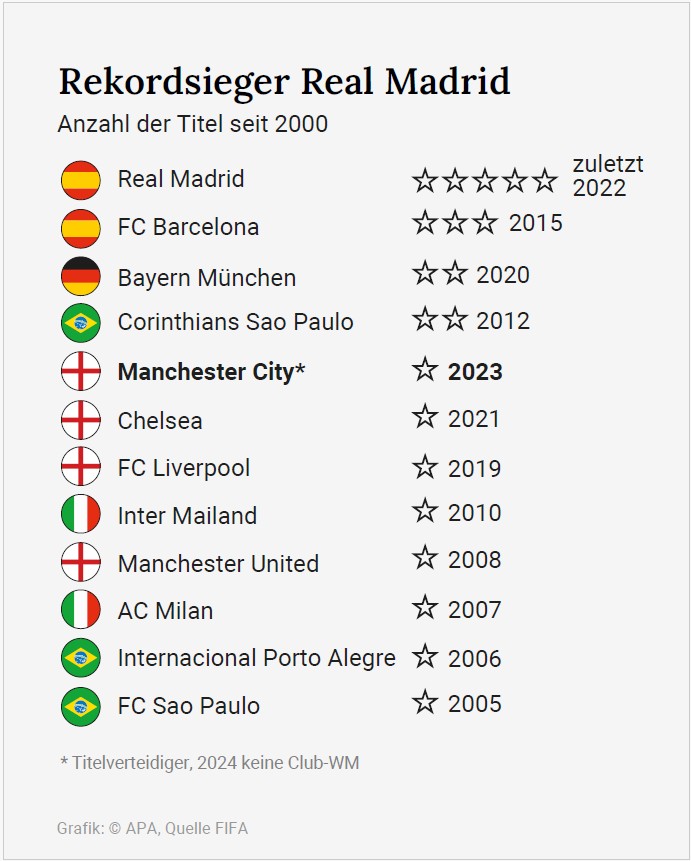Click the Grafik APA Quelle FIFA credit
This screenshot has width=691, height=861.
[x=152, y=828]
